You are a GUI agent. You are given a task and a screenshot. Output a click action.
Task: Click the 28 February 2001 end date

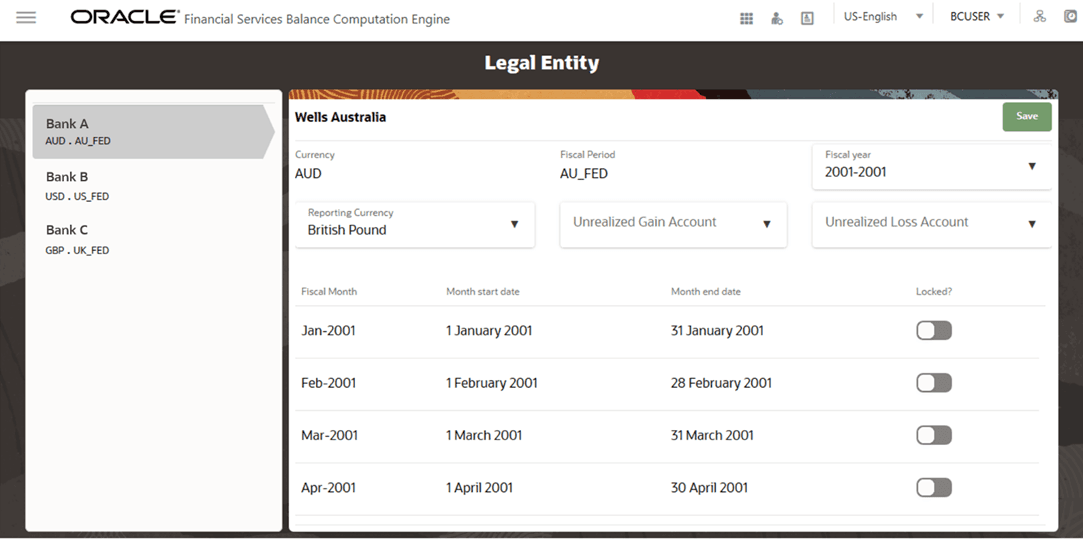tap(721, 383)
